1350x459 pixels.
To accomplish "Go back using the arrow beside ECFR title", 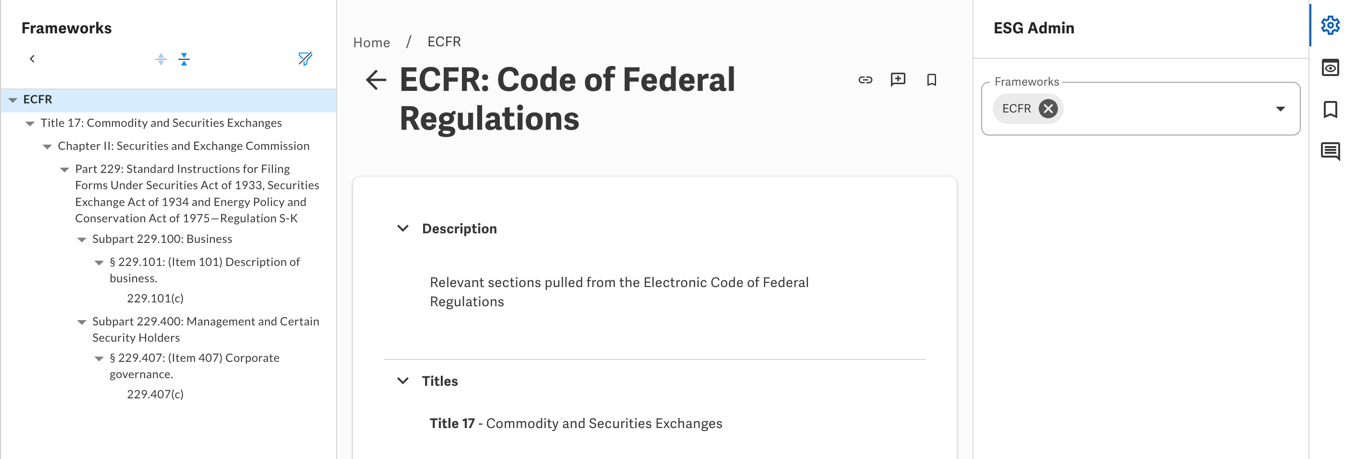I will point(376,80).
